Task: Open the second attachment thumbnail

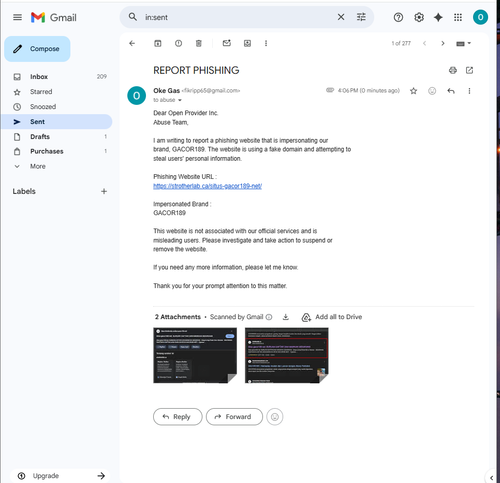Action: pyautogui.click(x=287, y=355)
